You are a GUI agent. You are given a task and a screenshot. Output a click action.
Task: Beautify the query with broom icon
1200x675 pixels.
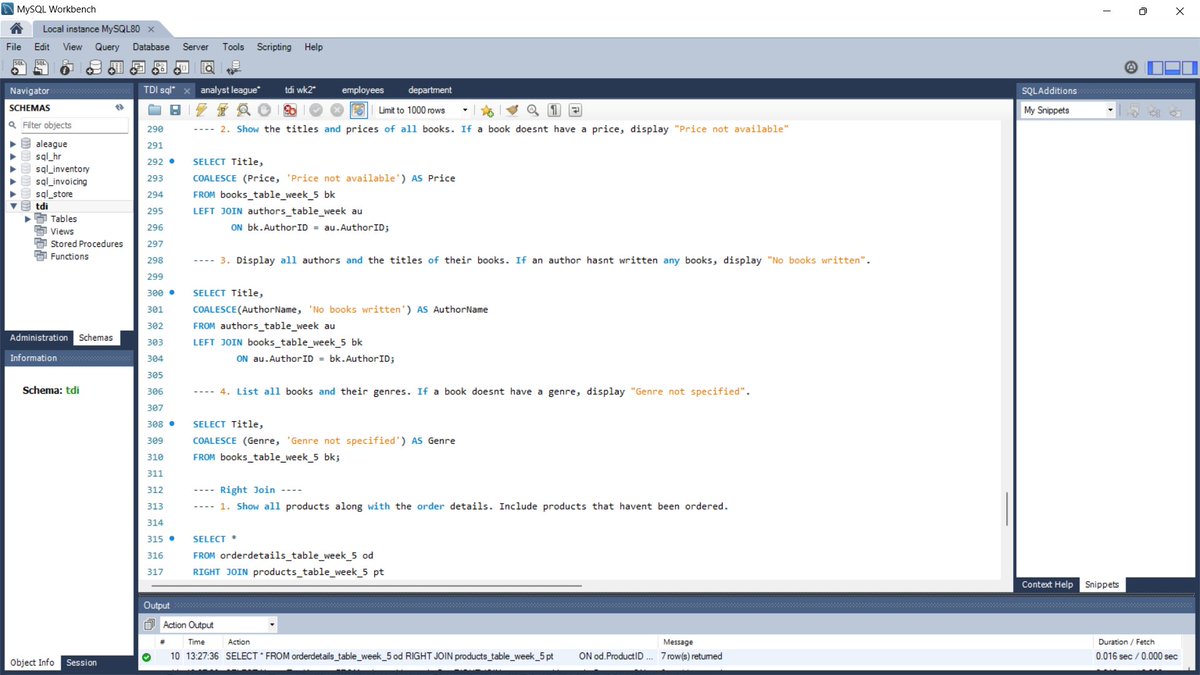click(x=512, y=110)
